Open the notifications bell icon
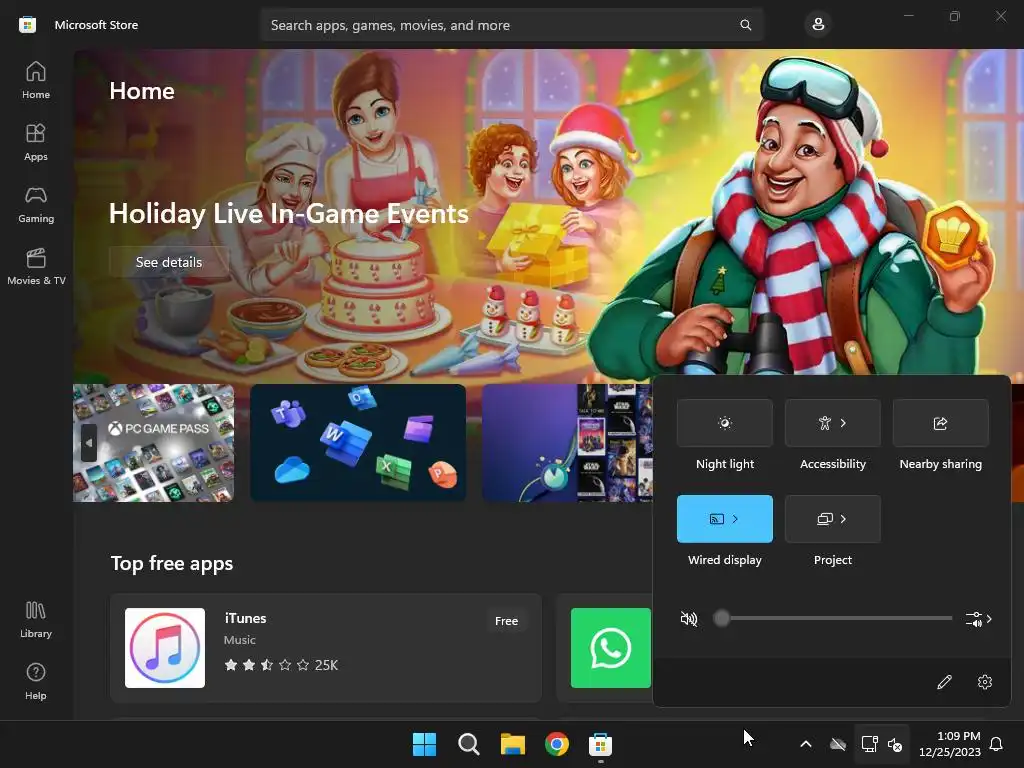The height and width of the screenshot is (768, 1024). coord(997,744)
